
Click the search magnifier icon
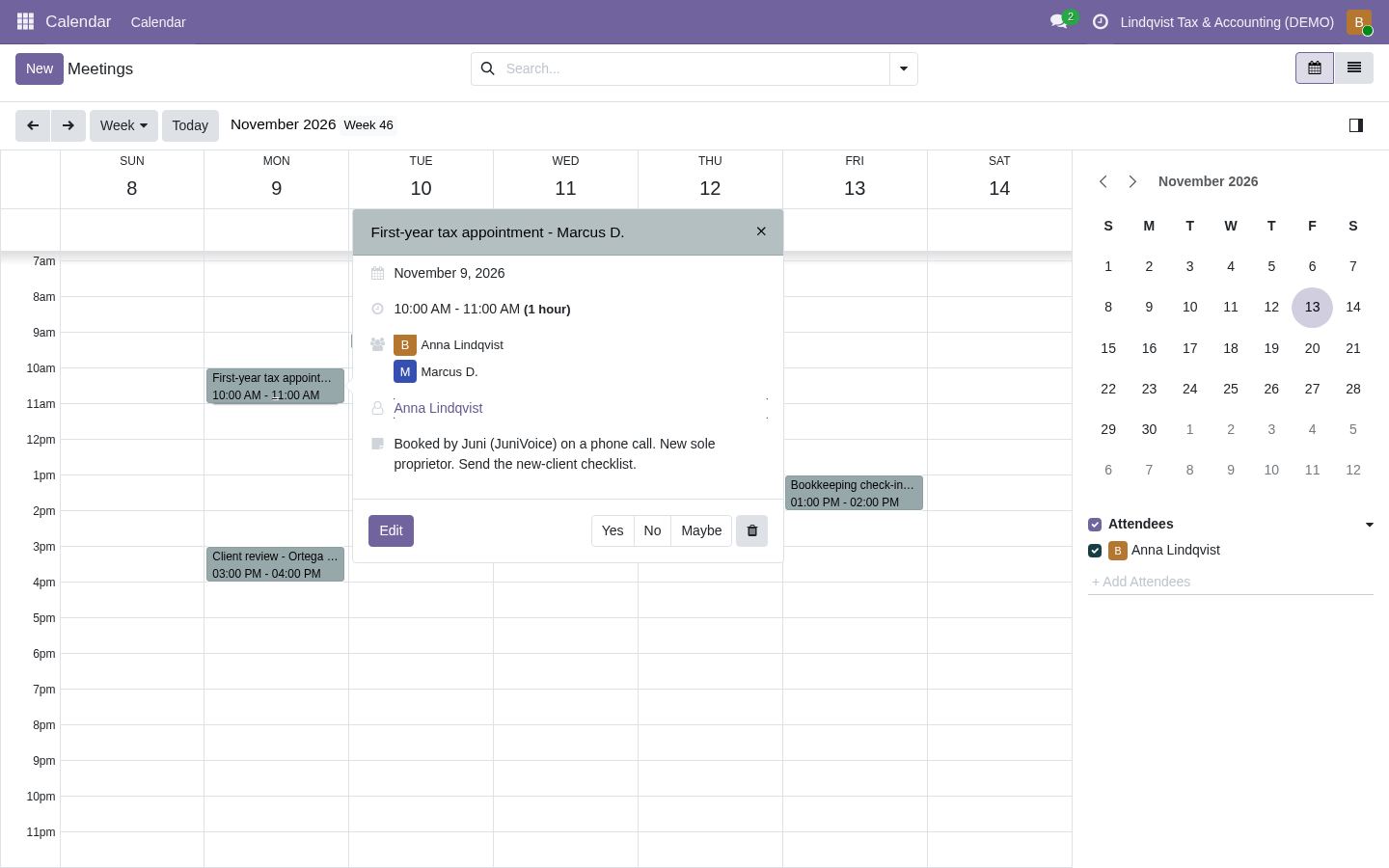point(487,68)
